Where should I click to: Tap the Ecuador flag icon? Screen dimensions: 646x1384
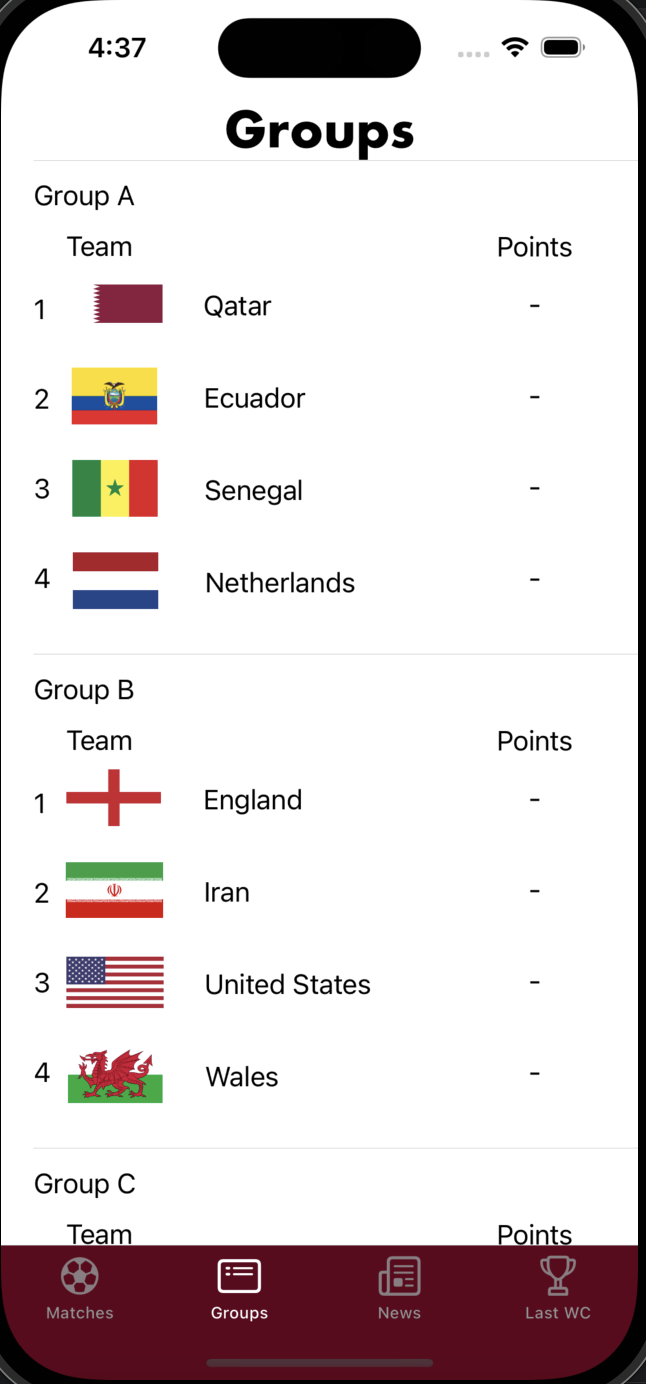[x=114, y=396]
